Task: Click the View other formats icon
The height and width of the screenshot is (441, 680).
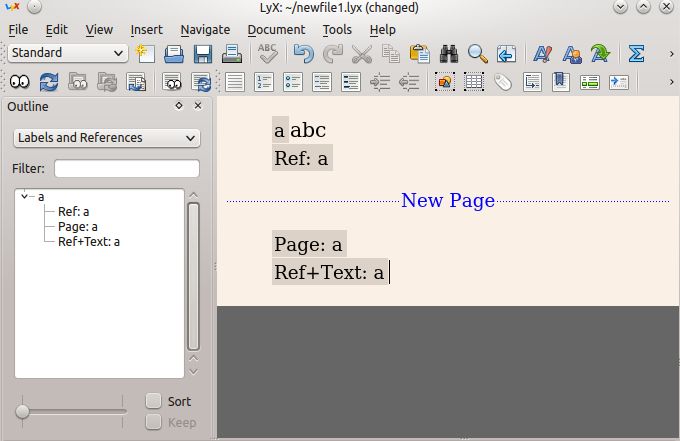Action: click(x=172, y=82)
